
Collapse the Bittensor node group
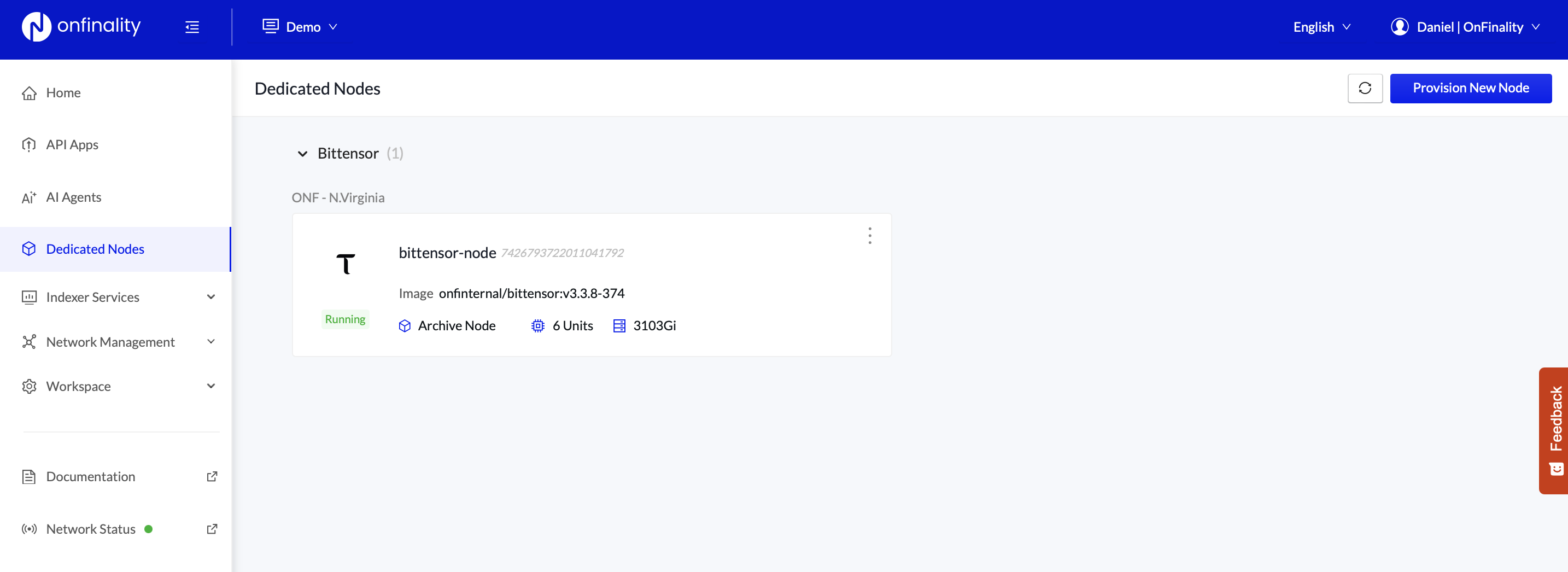click(302, 154)
